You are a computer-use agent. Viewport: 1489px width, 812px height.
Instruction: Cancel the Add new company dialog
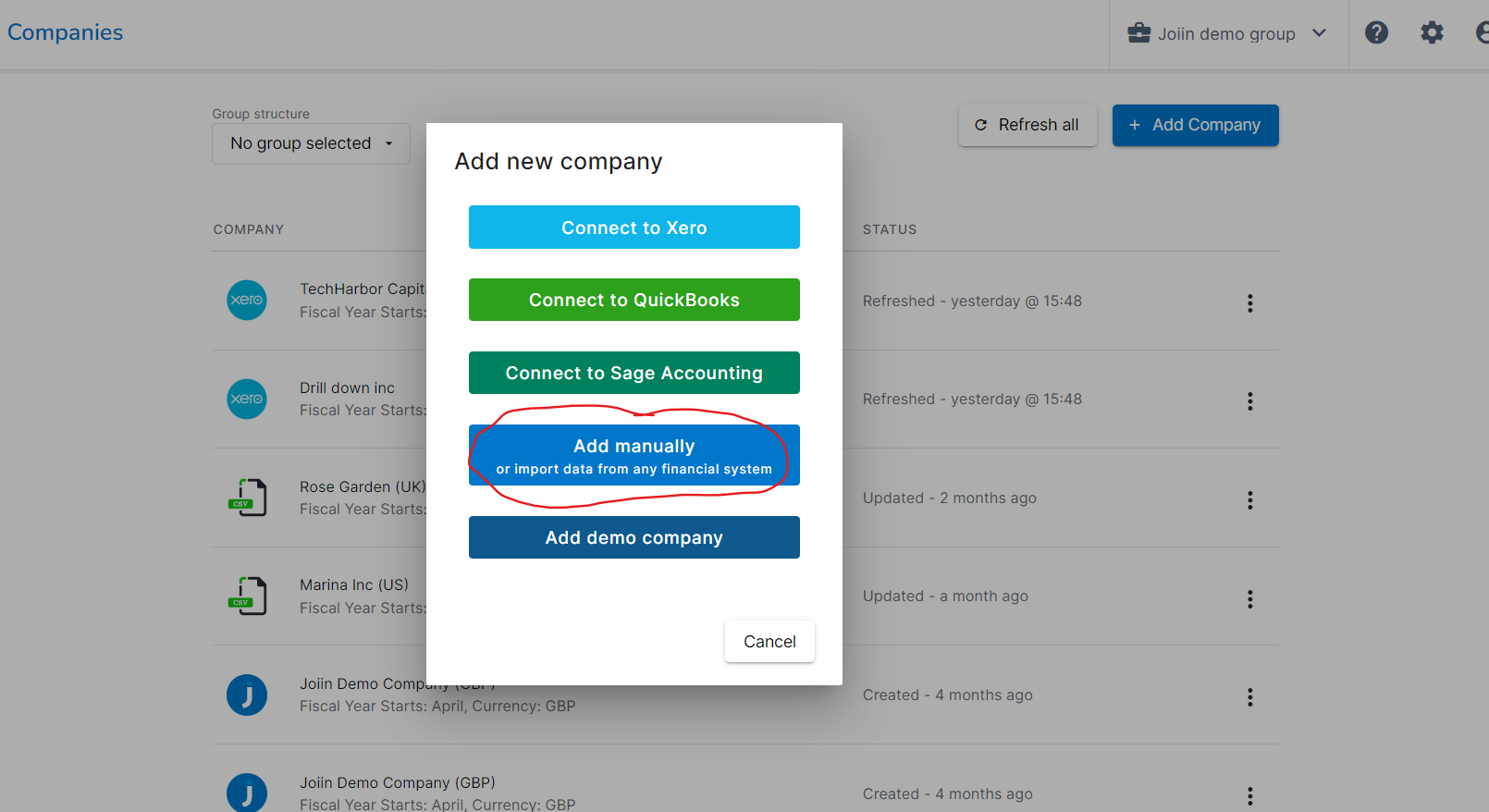click(x=769, y=641)
